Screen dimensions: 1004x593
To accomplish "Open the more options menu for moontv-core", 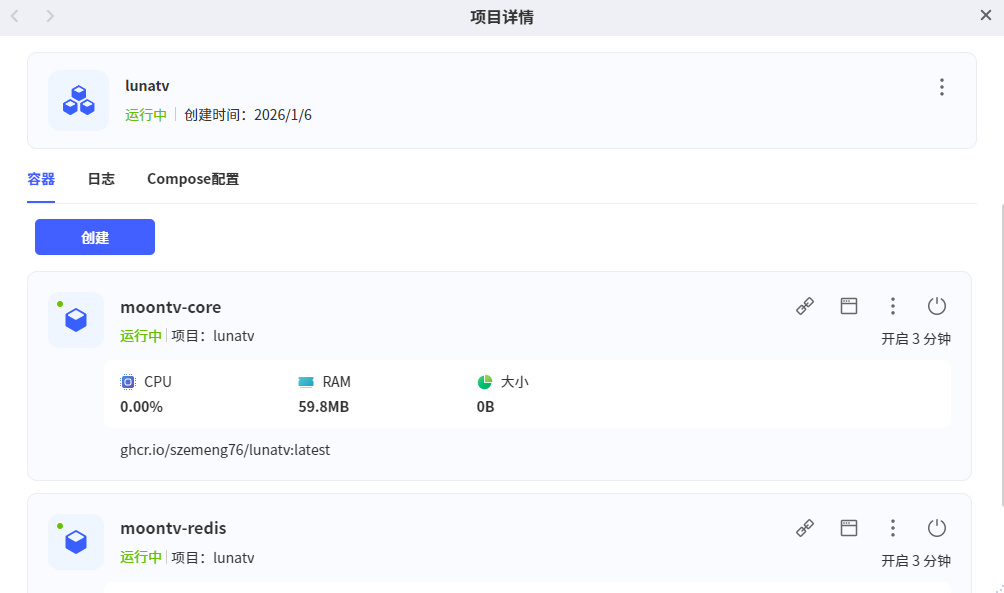I will (893, 307).
